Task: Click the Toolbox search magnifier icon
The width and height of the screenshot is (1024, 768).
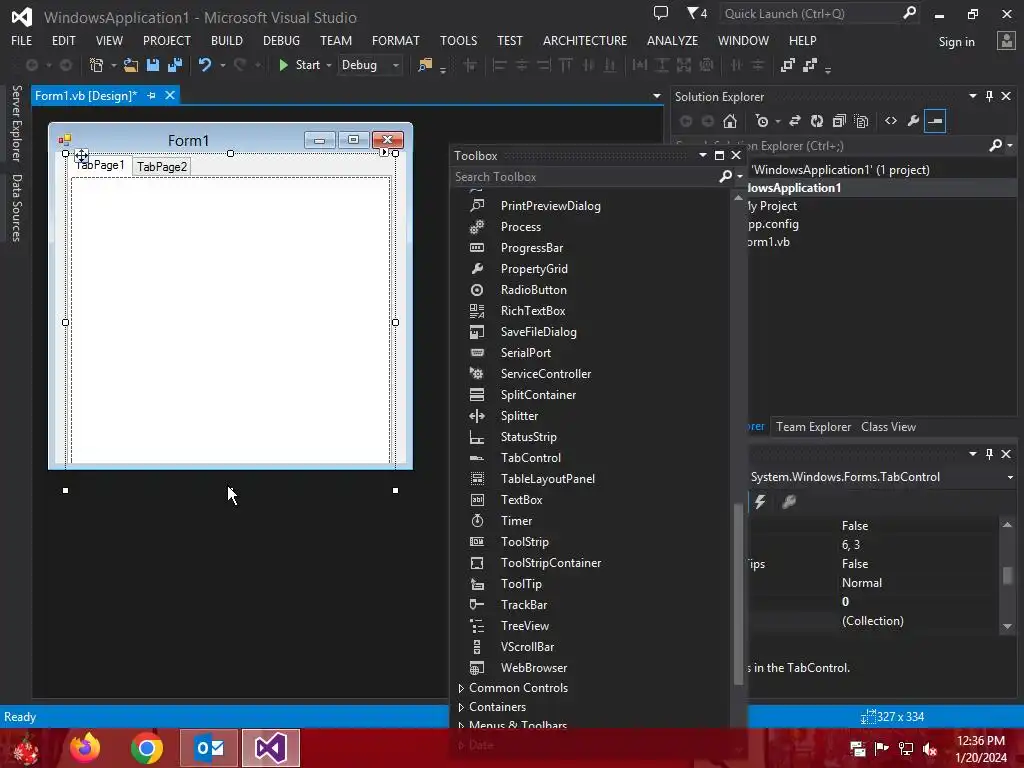Action: [726, 176]
